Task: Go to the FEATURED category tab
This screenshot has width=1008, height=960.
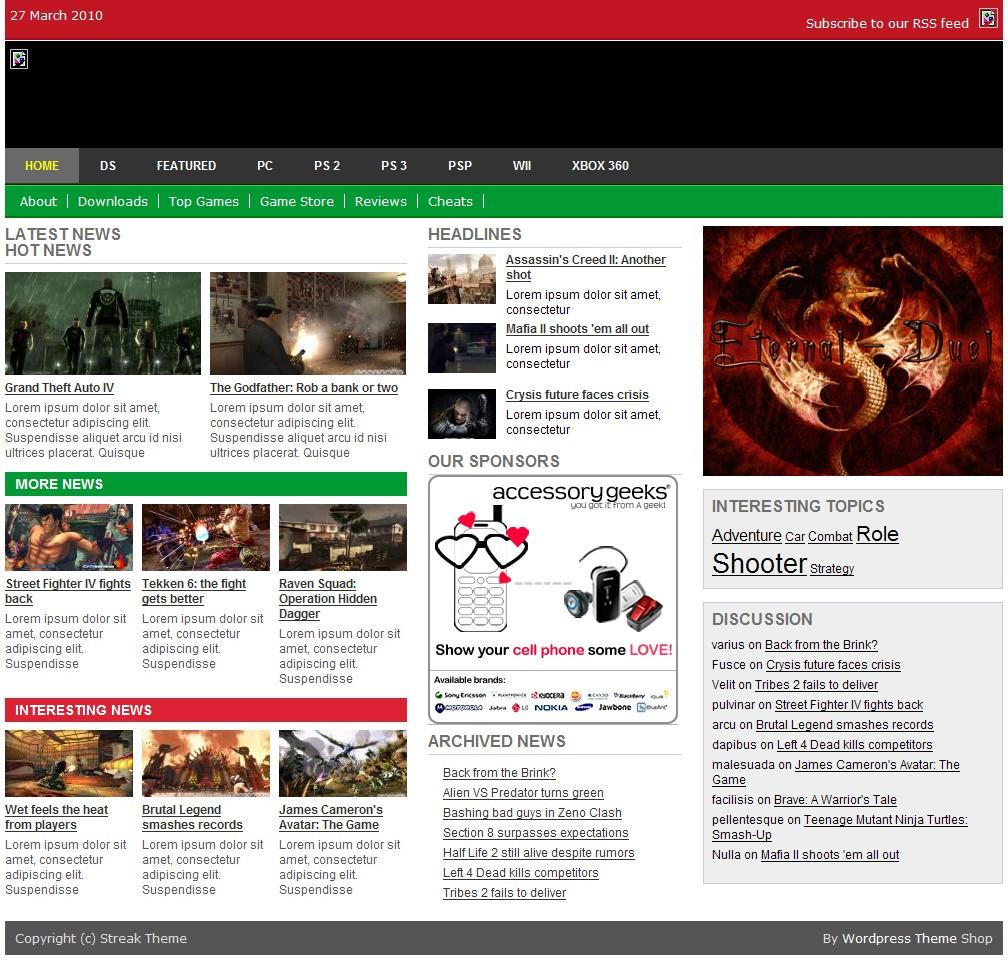Action: click(186, 166)
